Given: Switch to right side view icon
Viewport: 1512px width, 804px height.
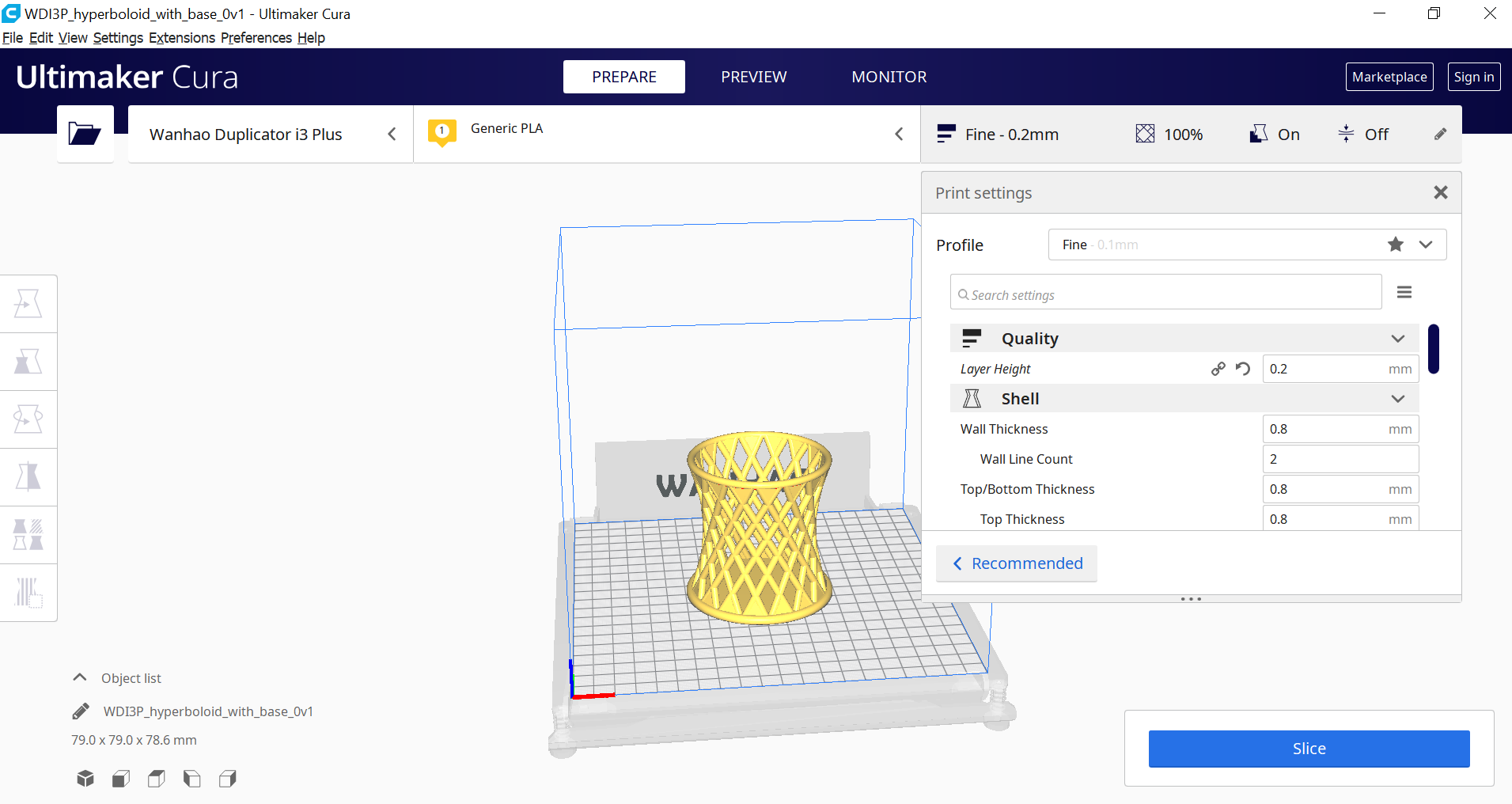Looking at the screenshot, I should pos(228,779).
